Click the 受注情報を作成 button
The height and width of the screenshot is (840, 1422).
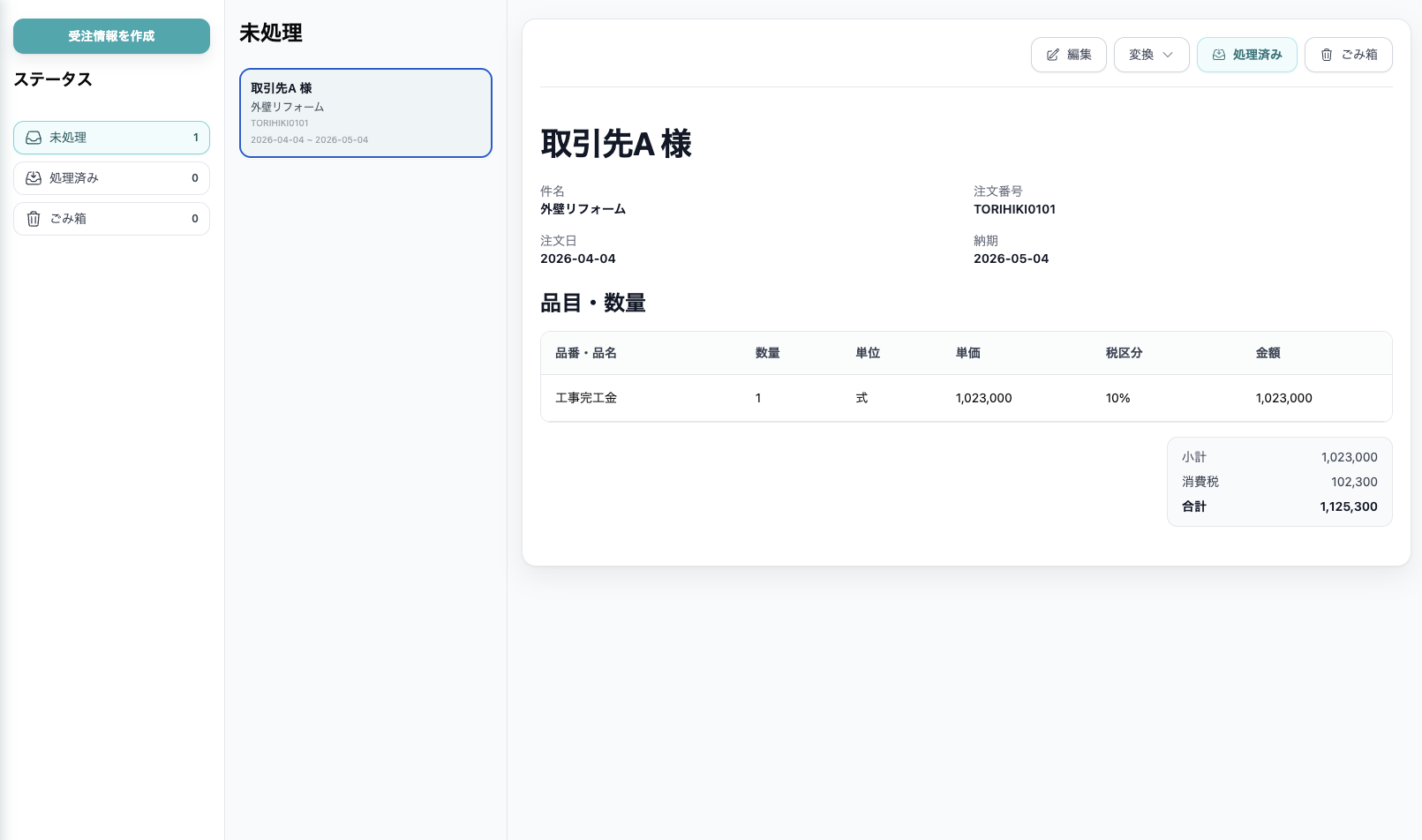pos(111,36)
